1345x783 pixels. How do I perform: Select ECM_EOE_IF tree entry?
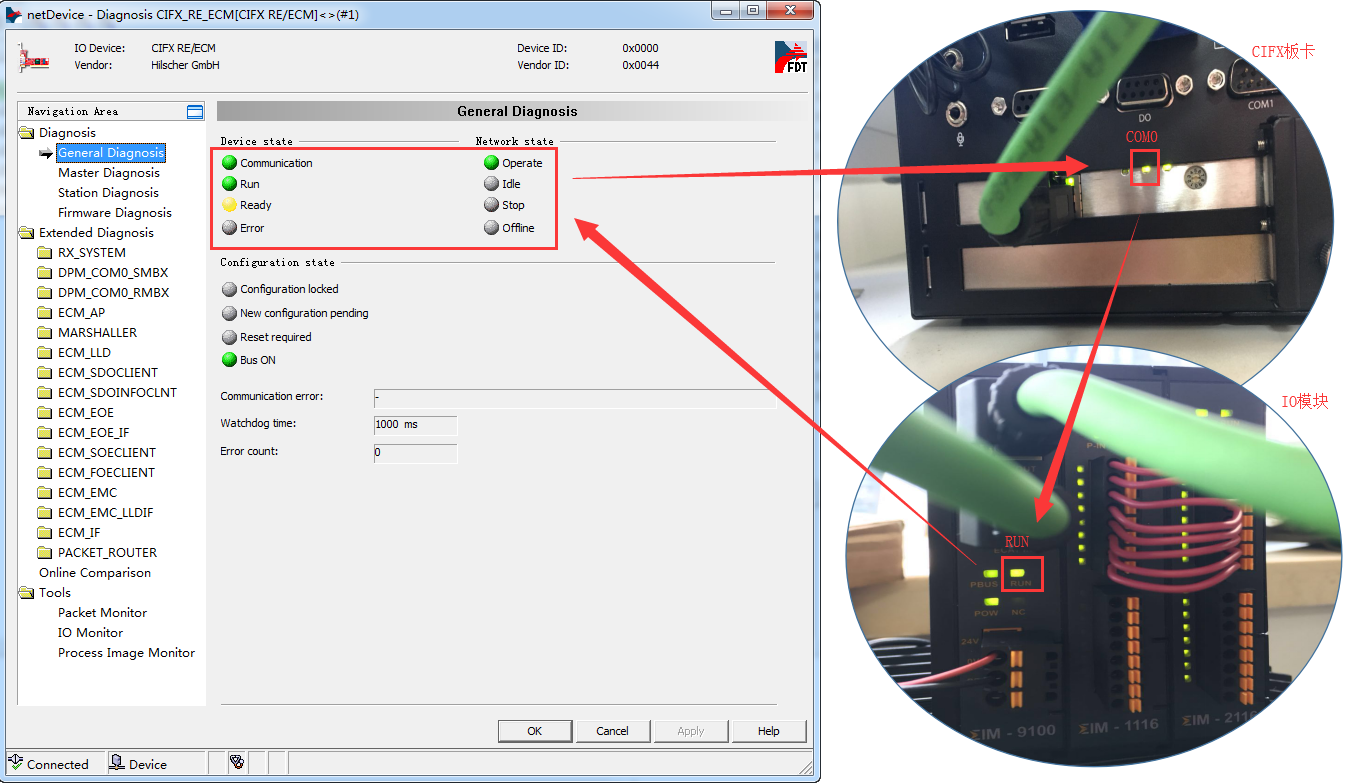(93, 433)
